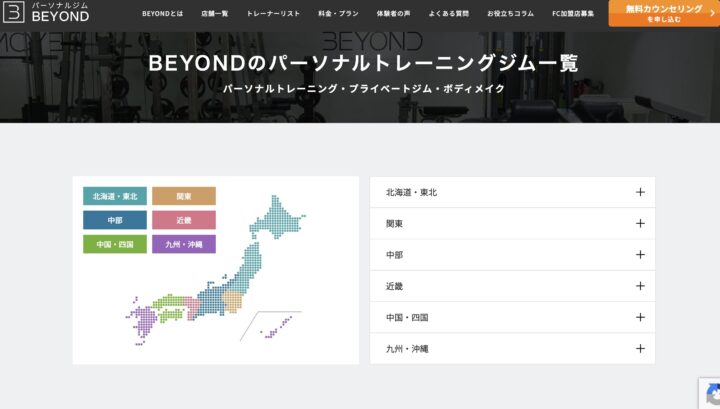Select the 北海道・東北 region map button
This screenshot has height=409, width=720.
pos(115,196)
